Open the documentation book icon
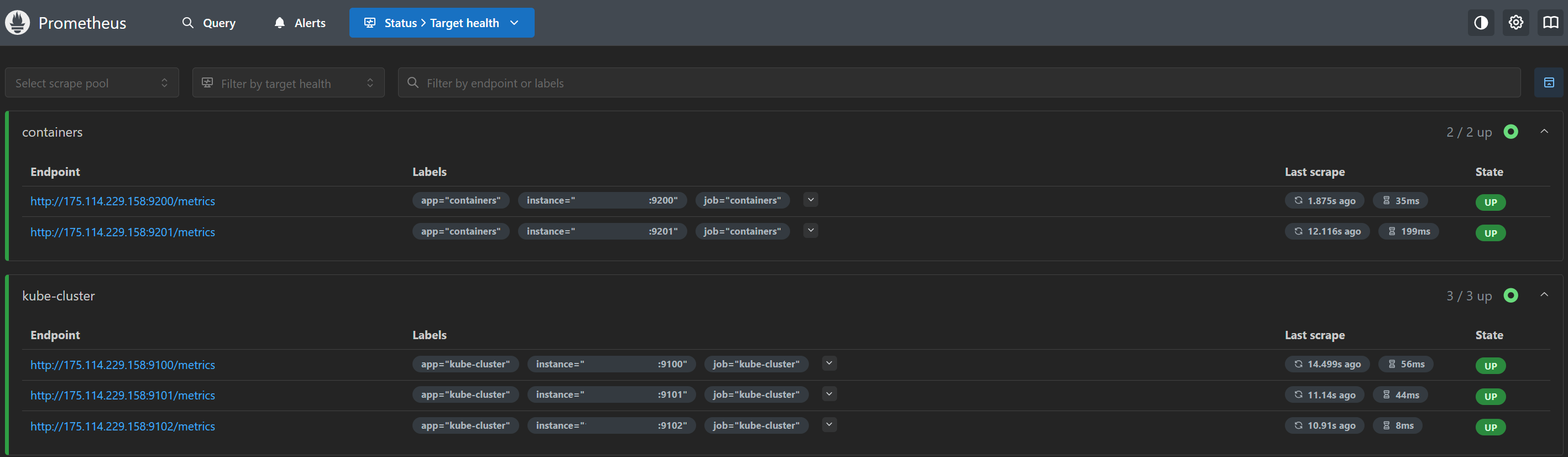The height and width of the screenshot is (457, 1568). tap(1550, 23)
